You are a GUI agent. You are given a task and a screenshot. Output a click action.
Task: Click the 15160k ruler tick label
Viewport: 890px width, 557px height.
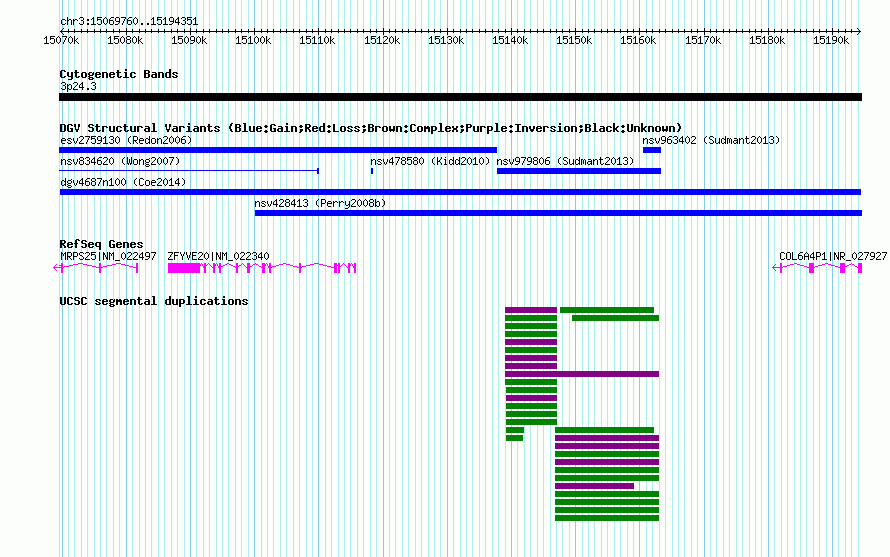click(x=639, y=40)
